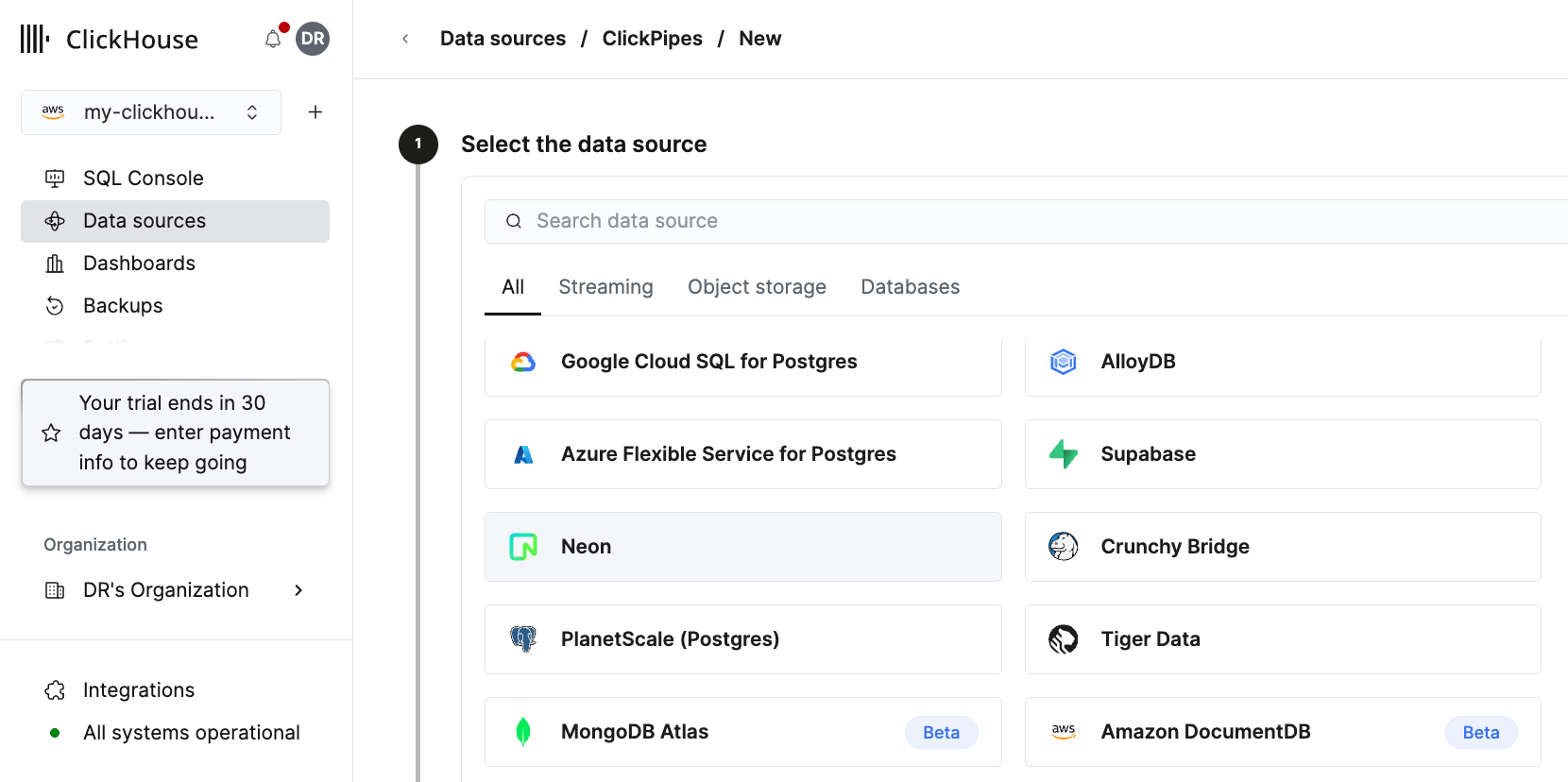Click the Supabase lightning icon

[x=1064, y=454]
